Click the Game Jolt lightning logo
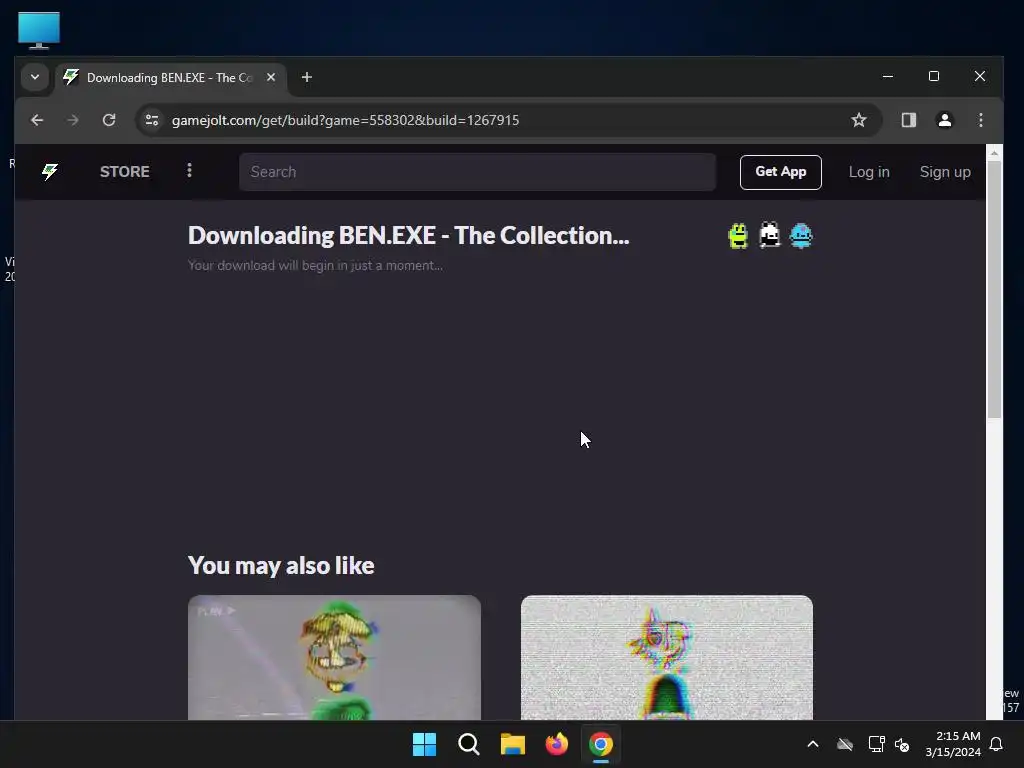Screen dimensions: 1024x768 pos(50,172)
